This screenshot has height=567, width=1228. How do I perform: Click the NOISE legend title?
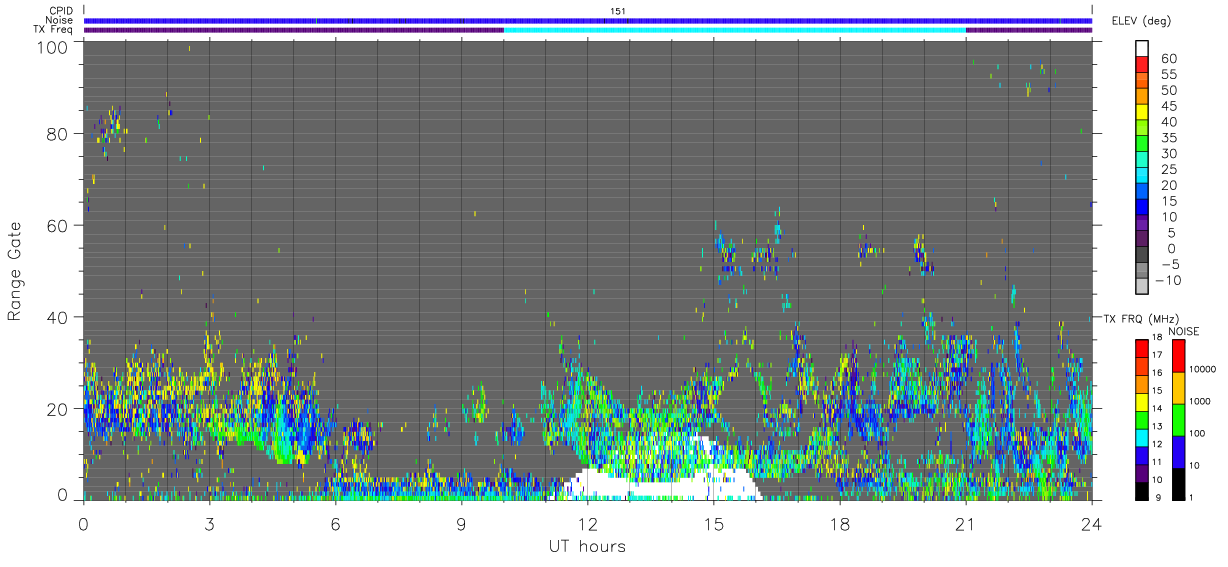point(1186,331)
